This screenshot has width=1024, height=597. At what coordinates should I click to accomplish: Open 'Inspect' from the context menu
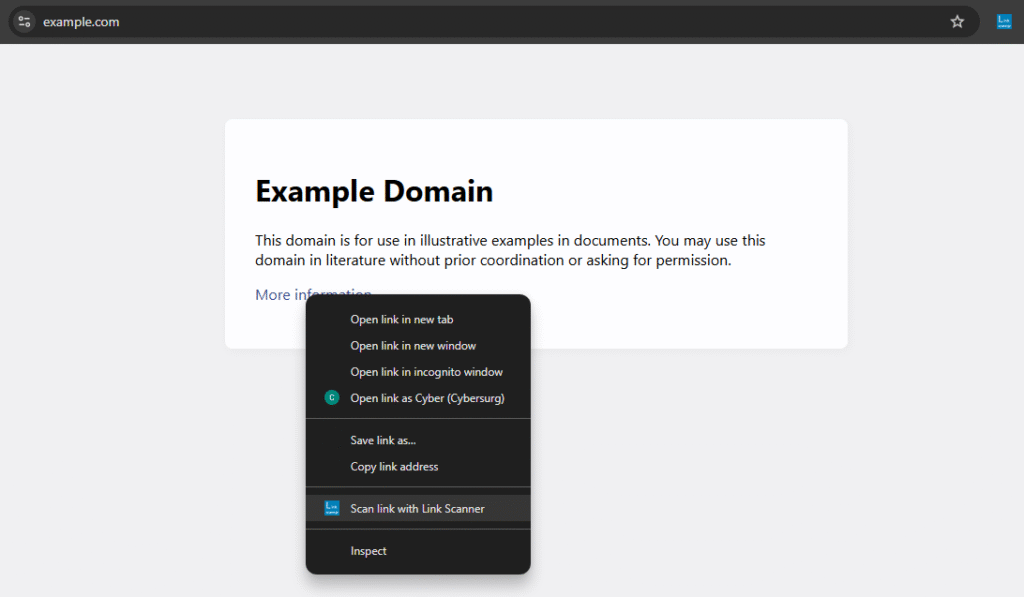click(x=368, y=551)
